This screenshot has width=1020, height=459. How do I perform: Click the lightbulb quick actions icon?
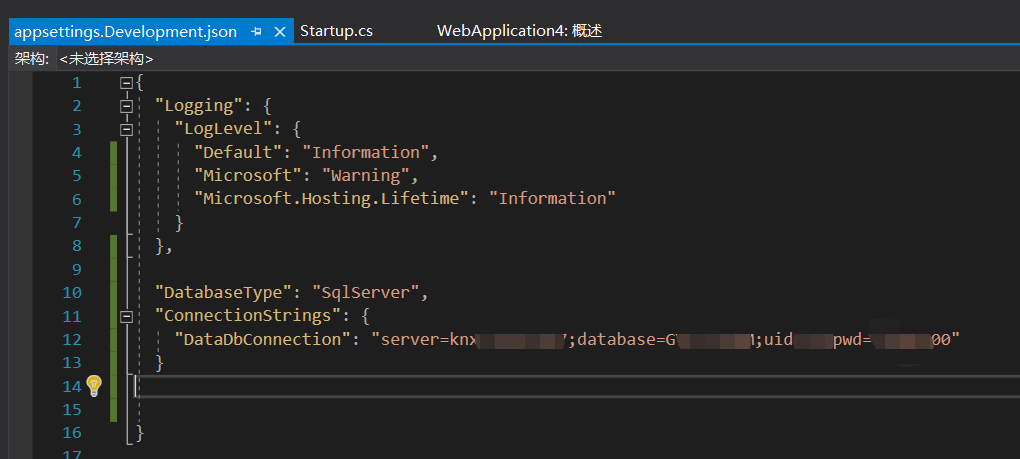coord(94,385)
